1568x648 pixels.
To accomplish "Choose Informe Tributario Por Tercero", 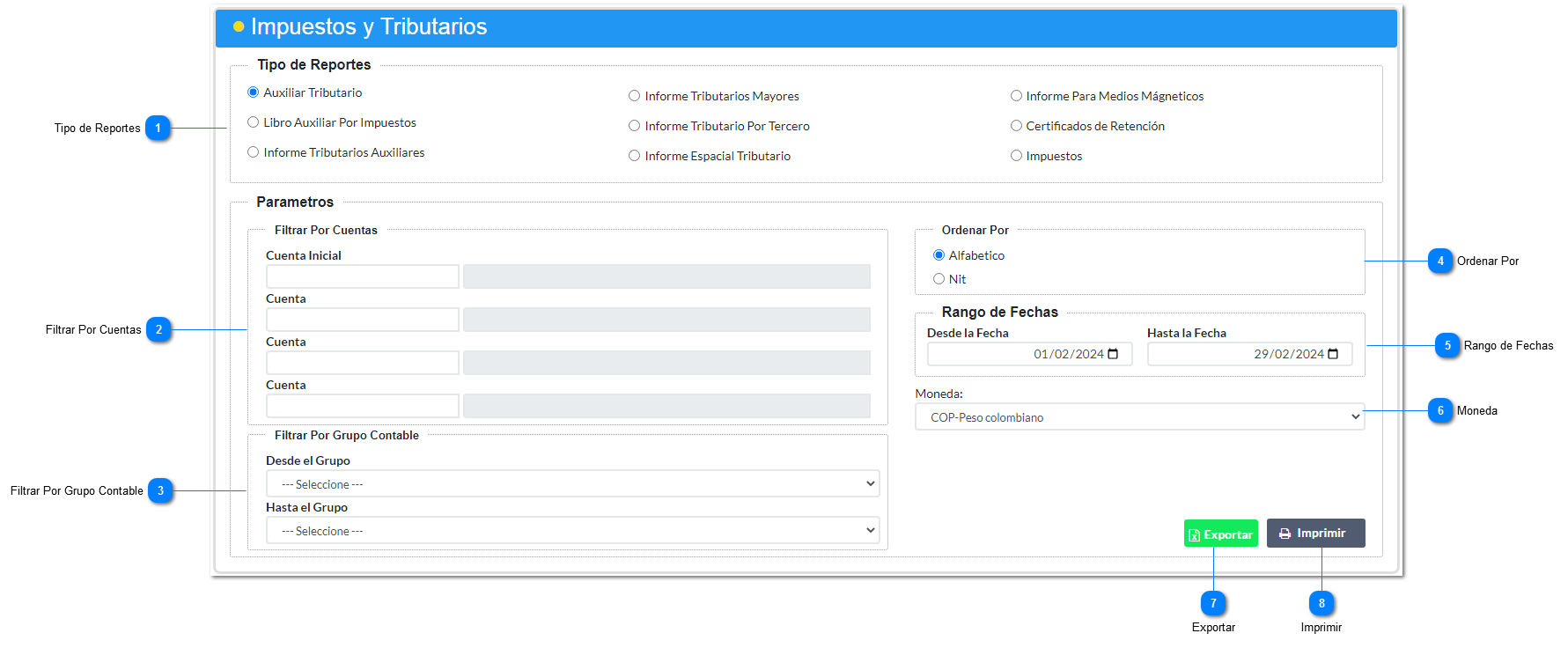I will [x=634, y=126].
